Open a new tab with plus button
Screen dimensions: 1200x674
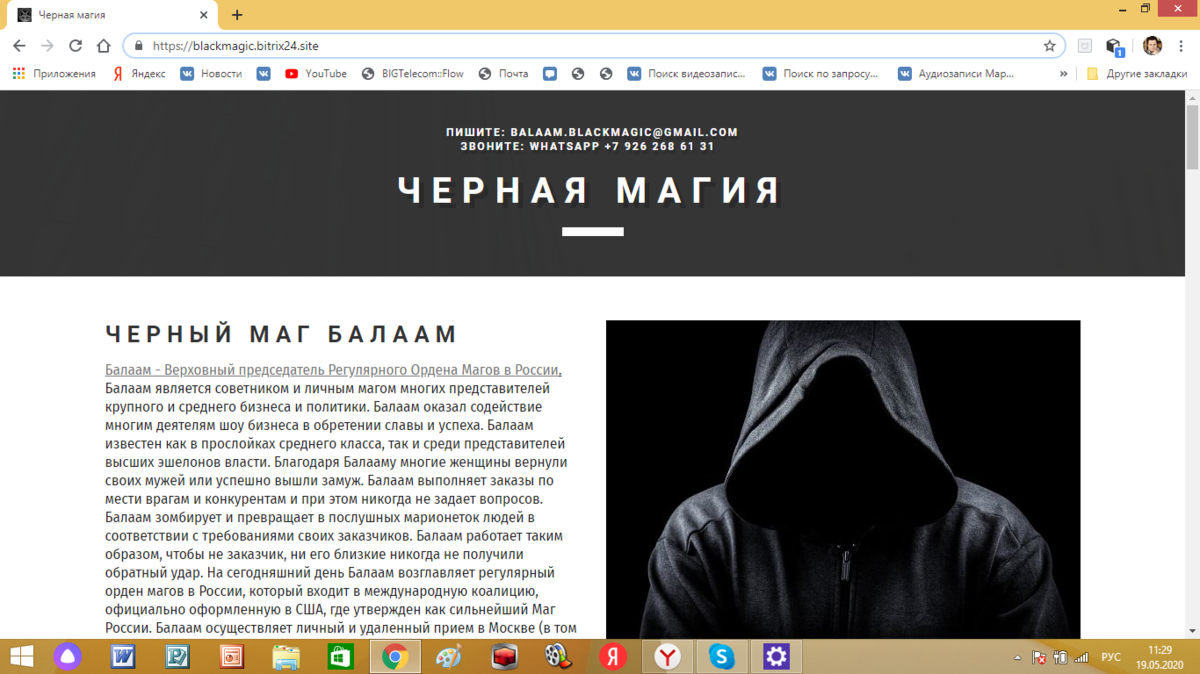(237, 15)
